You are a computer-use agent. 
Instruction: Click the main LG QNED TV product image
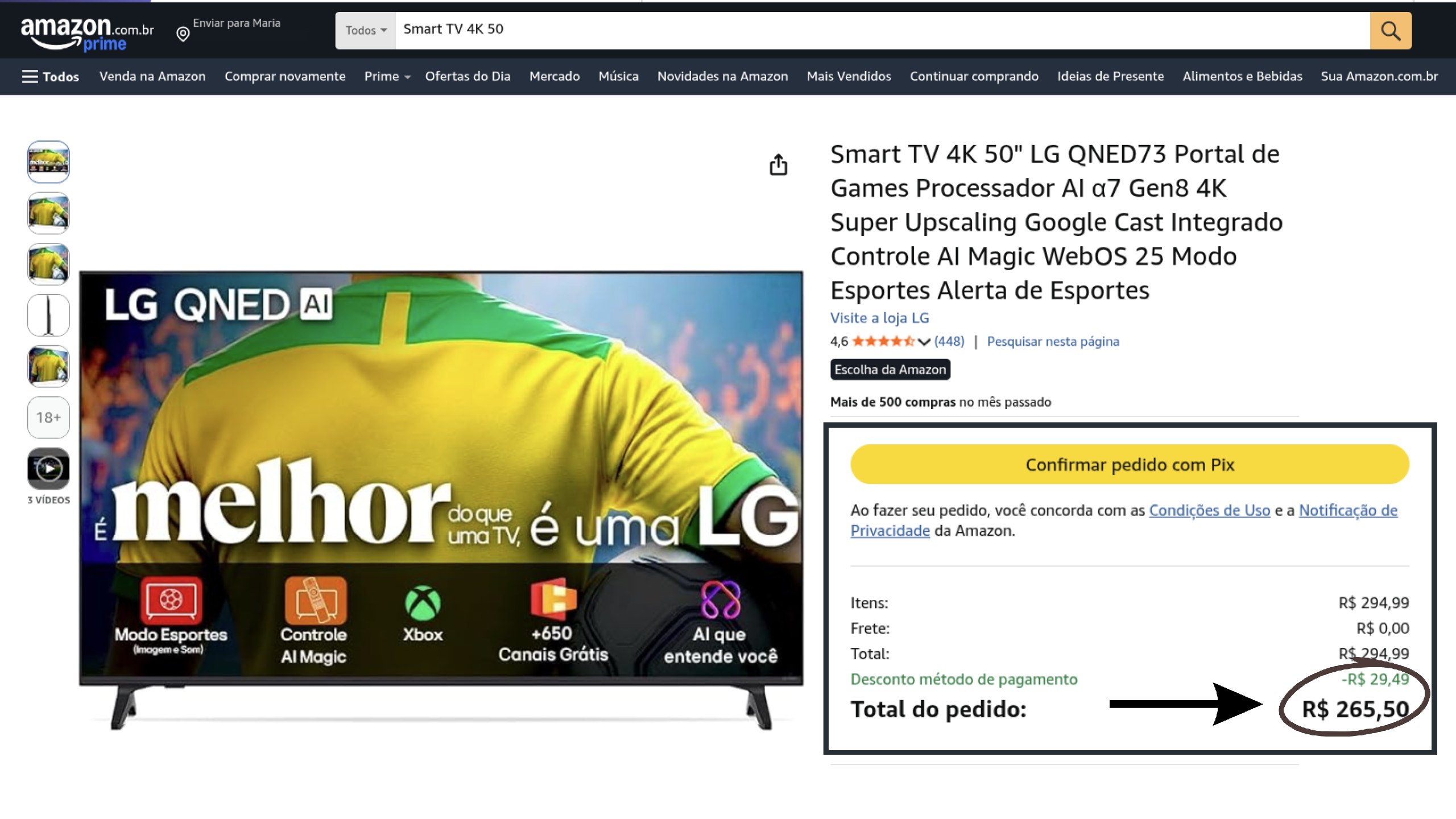(441, 500)
